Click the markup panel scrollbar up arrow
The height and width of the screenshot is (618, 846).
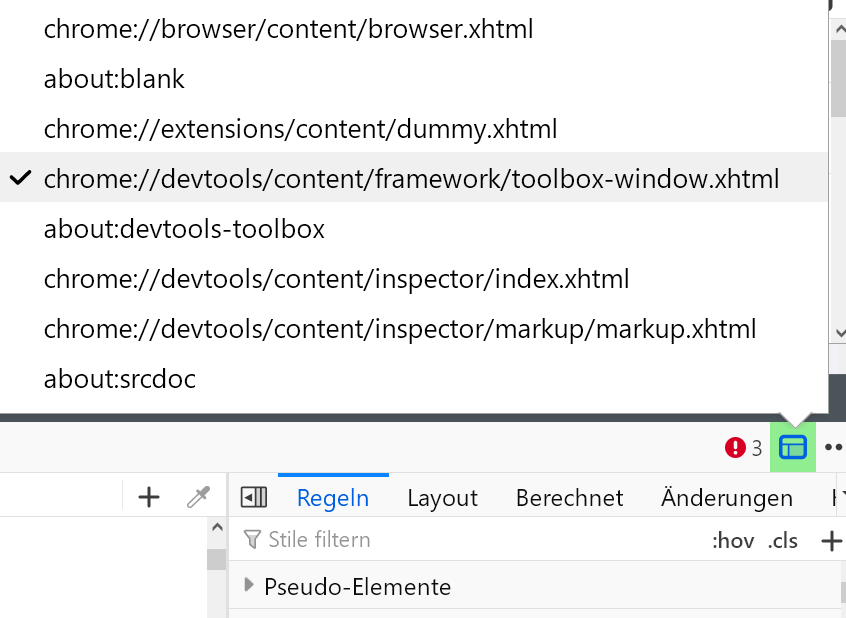pyautogui.click(x=216, y=528)
